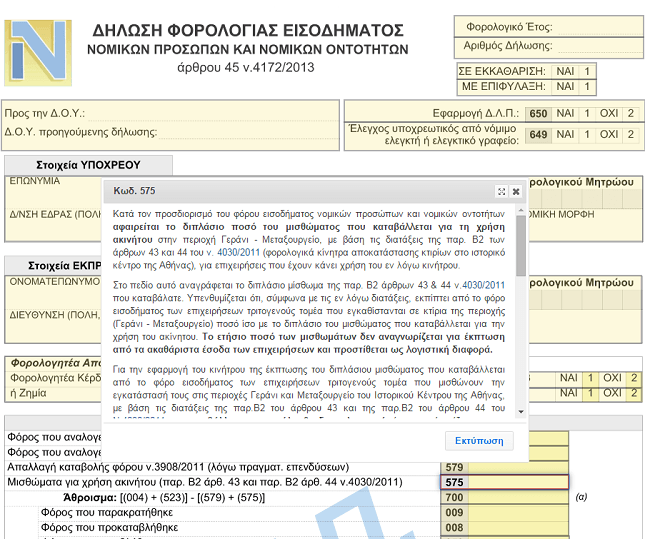Select ΝΑΙ 1 for ΣΕ ΕΚΚΑΘΑΡΙΣΗ
The width and height of the screenshot is (645, 539).
coord(574,72)
